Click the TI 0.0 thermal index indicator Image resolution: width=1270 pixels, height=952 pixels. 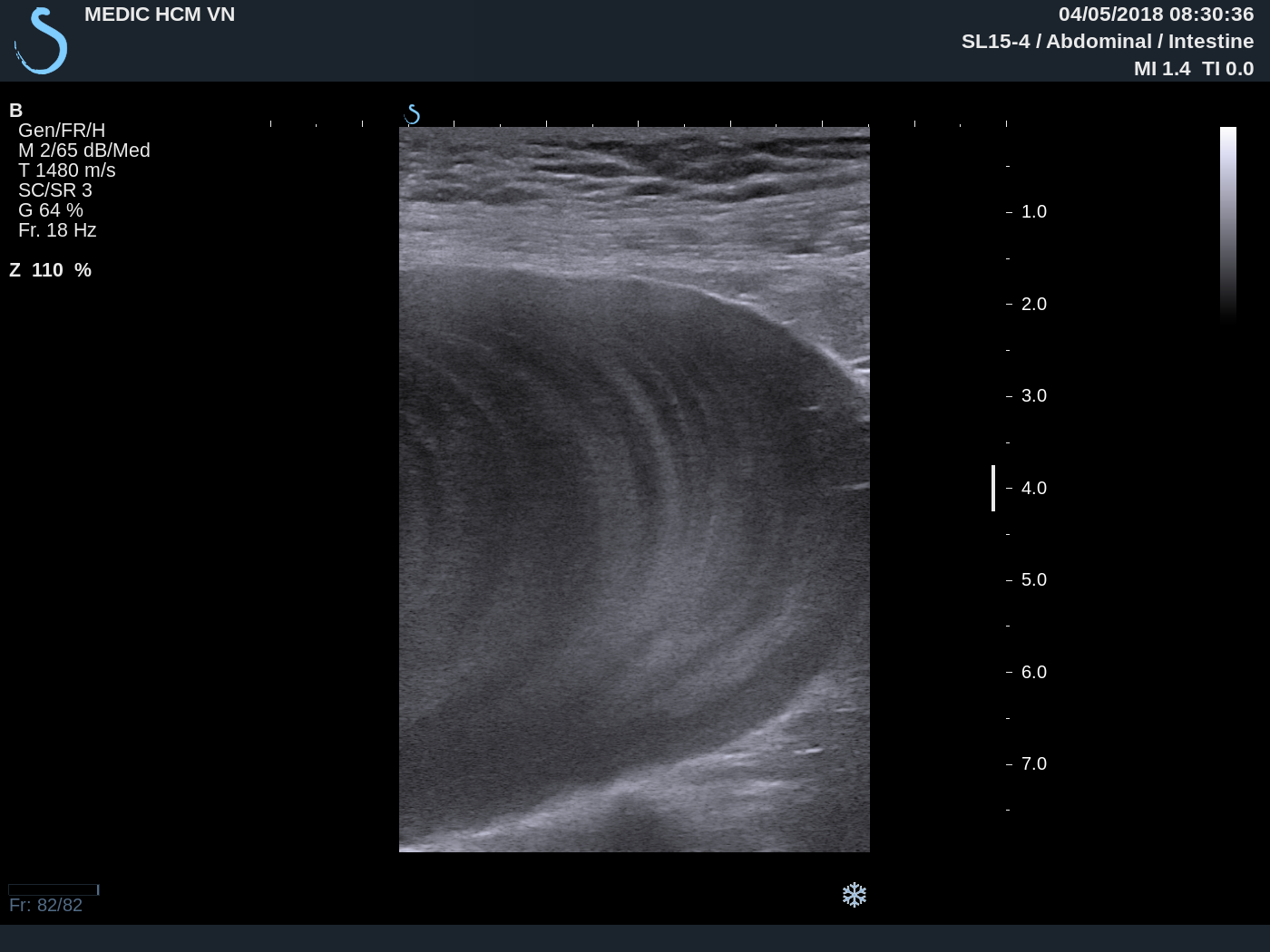1229,67
